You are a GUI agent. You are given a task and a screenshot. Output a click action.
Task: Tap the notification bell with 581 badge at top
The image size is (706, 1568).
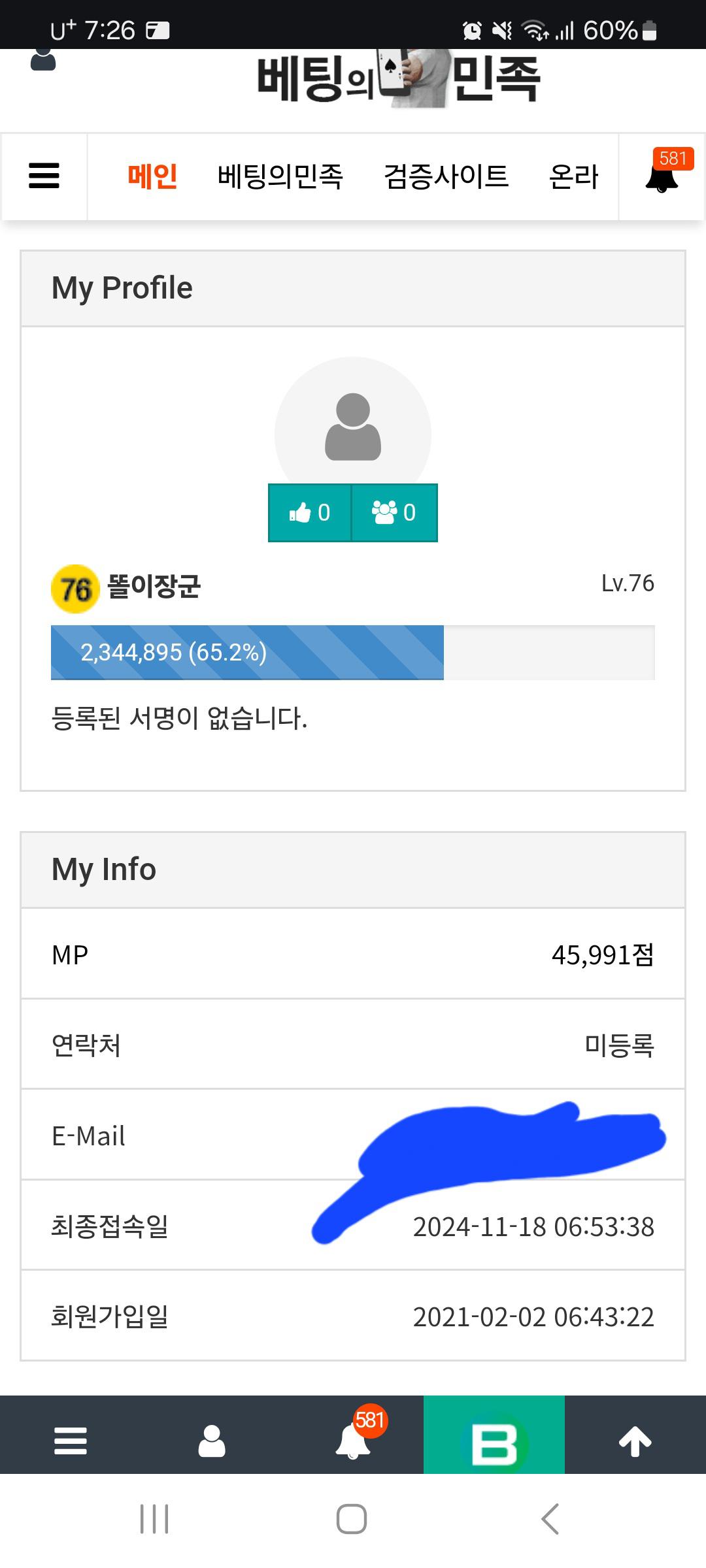click(662, 176)
